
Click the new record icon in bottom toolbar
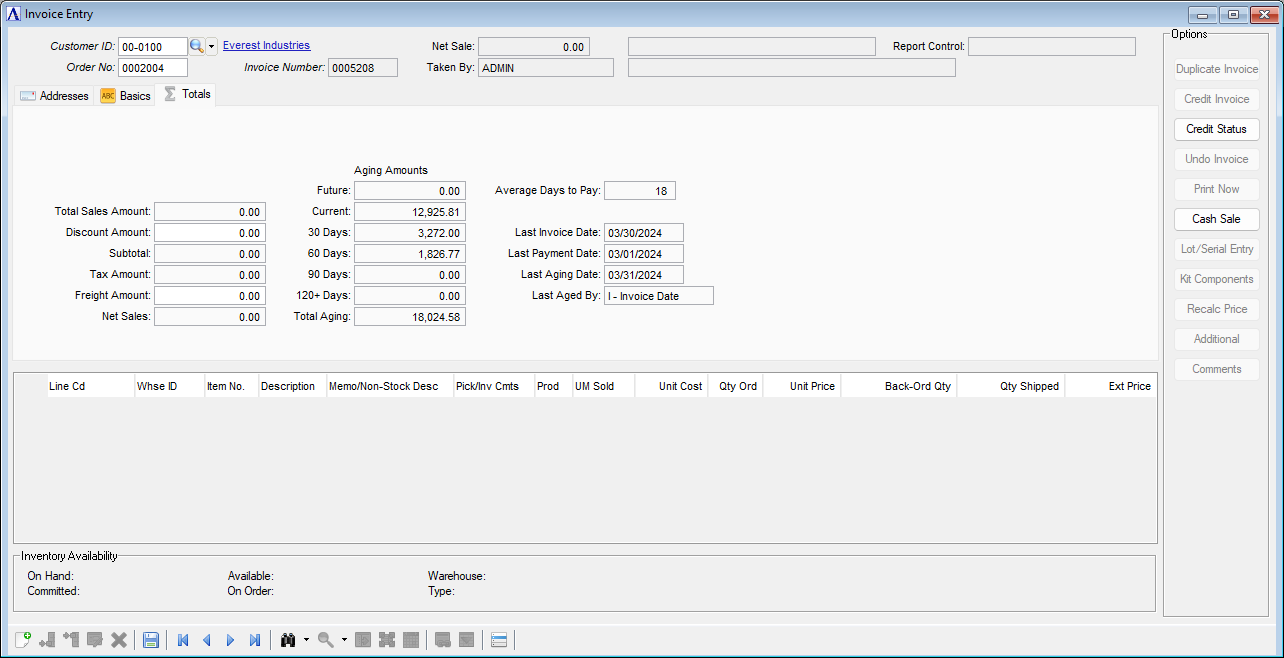(23, 640)
